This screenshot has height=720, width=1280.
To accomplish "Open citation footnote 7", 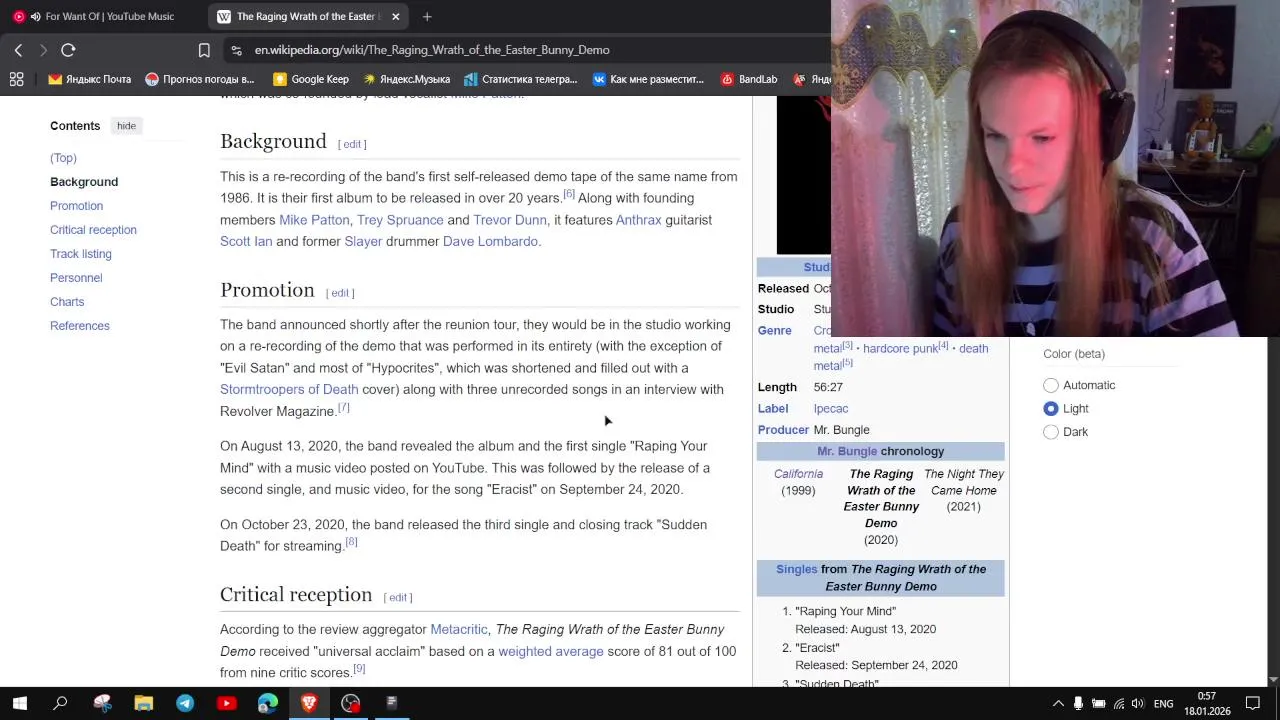I will [343, 408].
